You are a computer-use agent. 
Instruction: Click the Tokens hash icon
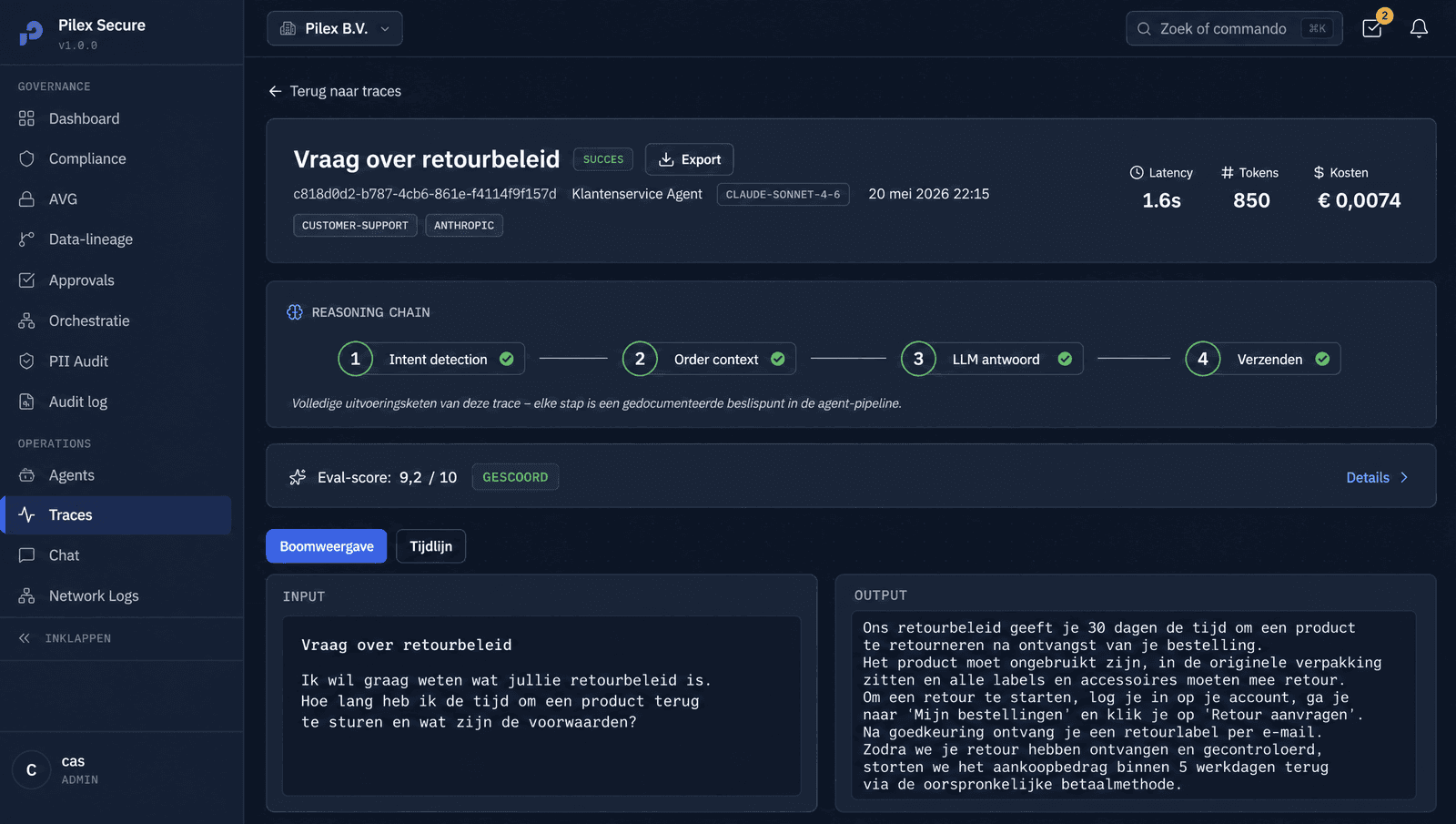click(x=1228, y=172)
